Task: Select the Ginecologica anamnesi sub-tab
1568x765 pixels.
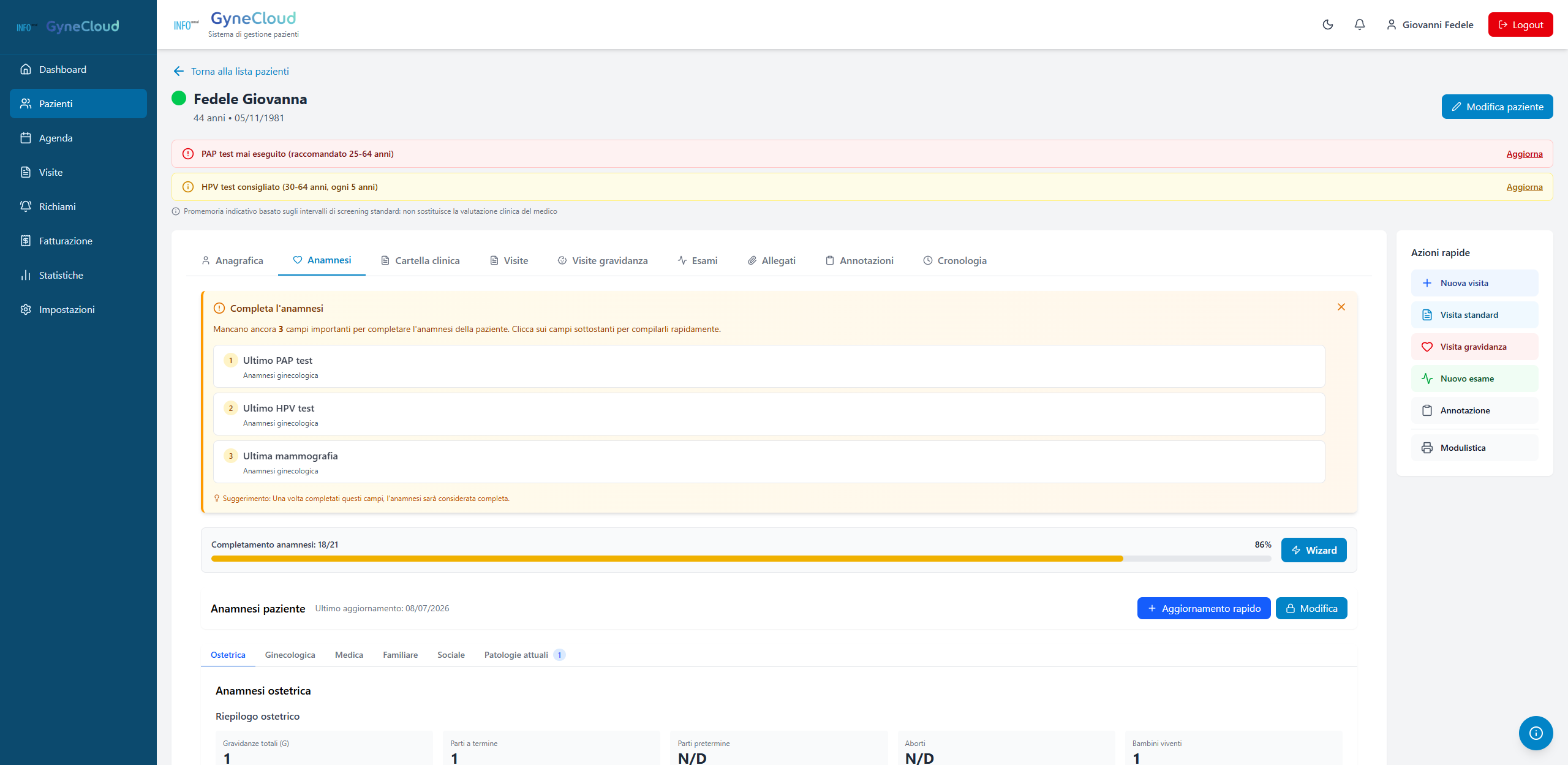Action: pyautogui.click(x=290, y=655)
